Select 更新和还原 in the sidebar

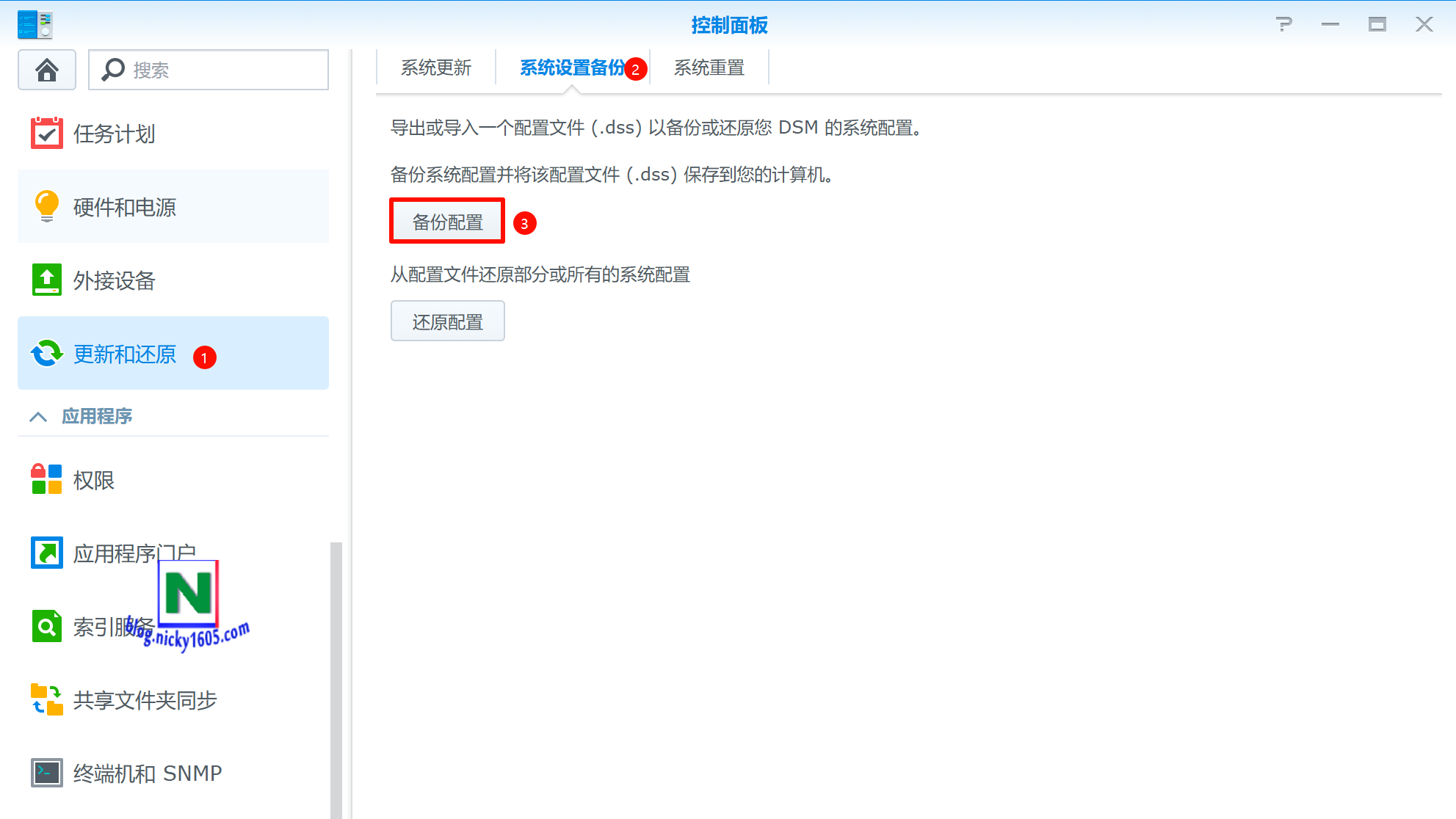click(x=173, y=353)
